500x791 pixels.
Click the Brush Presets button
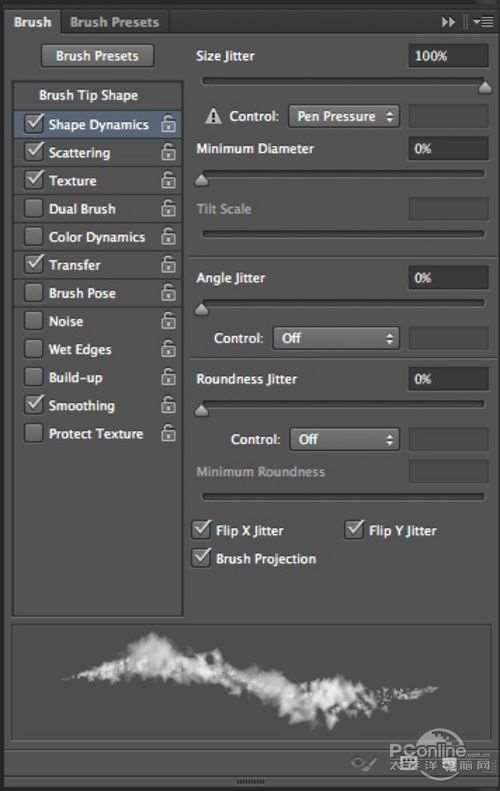(97, 56)
